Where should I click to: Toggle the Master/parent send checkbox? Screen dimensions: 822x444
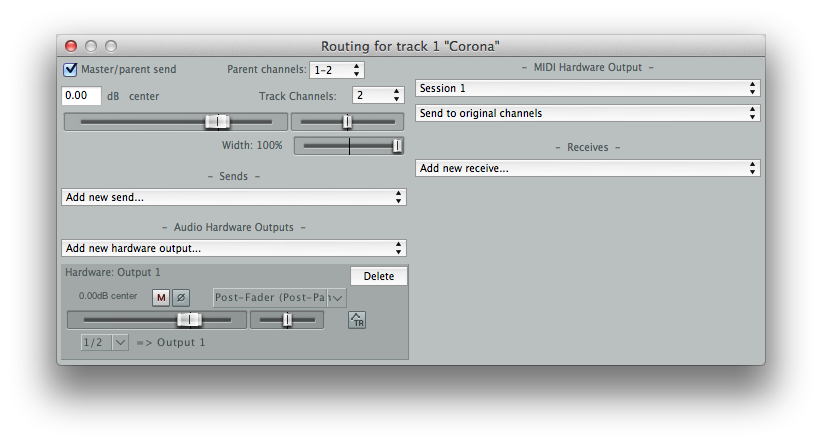(70, 69)
